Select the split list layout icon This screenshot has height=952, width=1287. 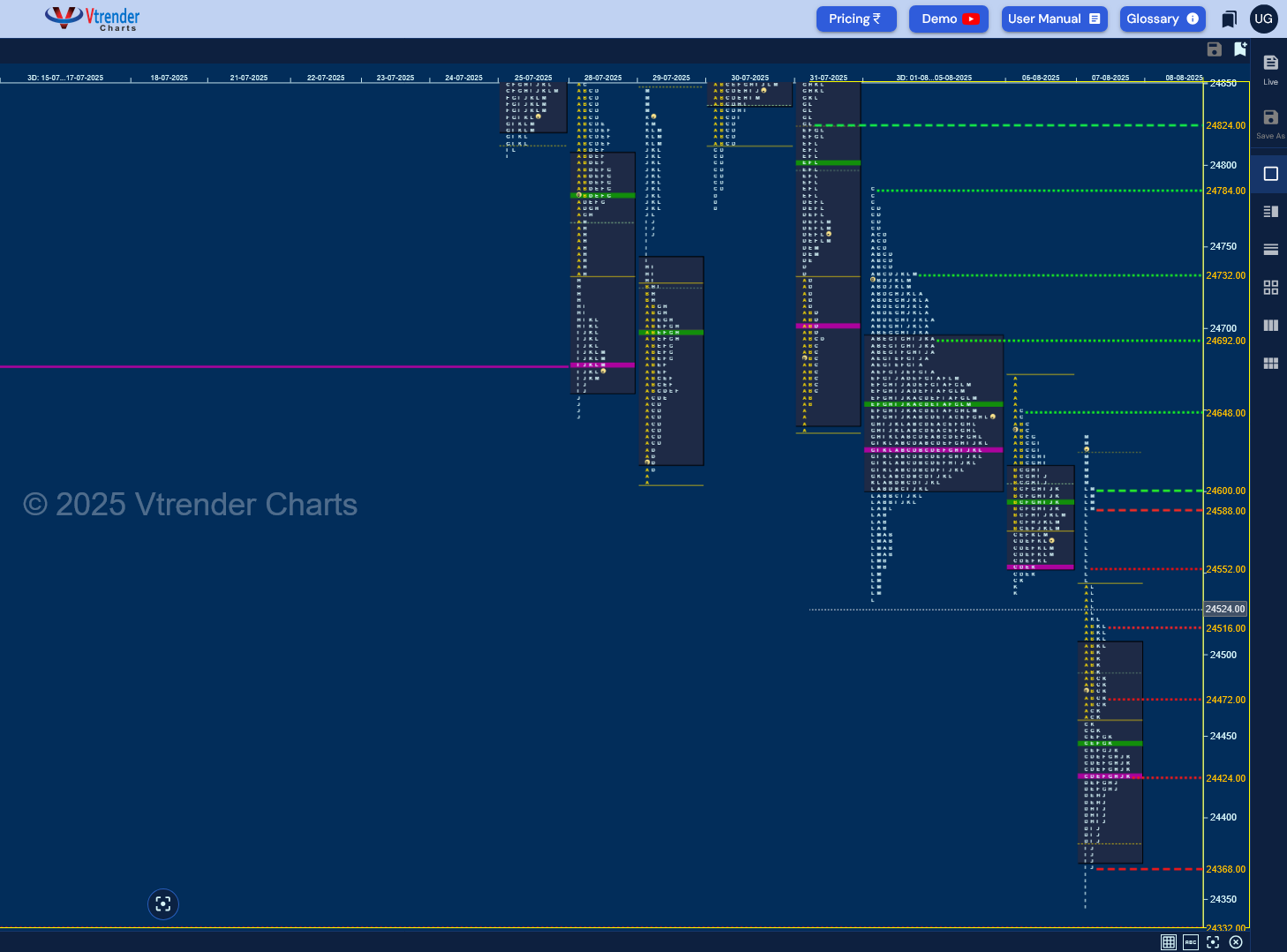point(1271,212)
